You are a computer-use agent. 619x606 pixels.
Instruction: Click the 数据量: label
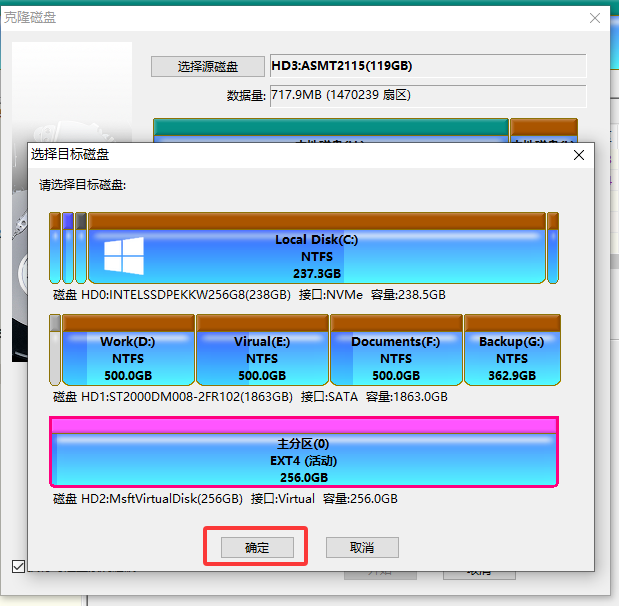pos(246,96)
